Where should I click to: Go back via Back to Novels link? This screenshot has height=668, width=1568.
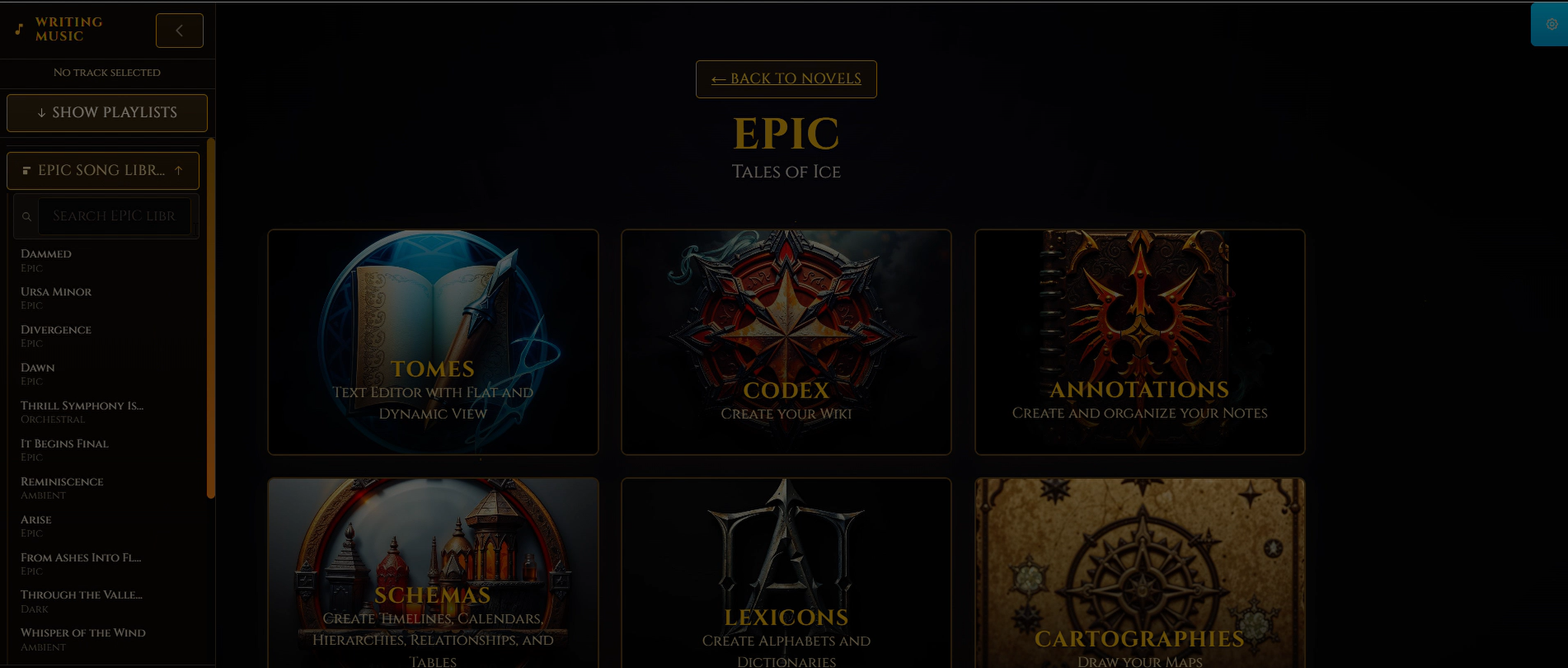786,79
